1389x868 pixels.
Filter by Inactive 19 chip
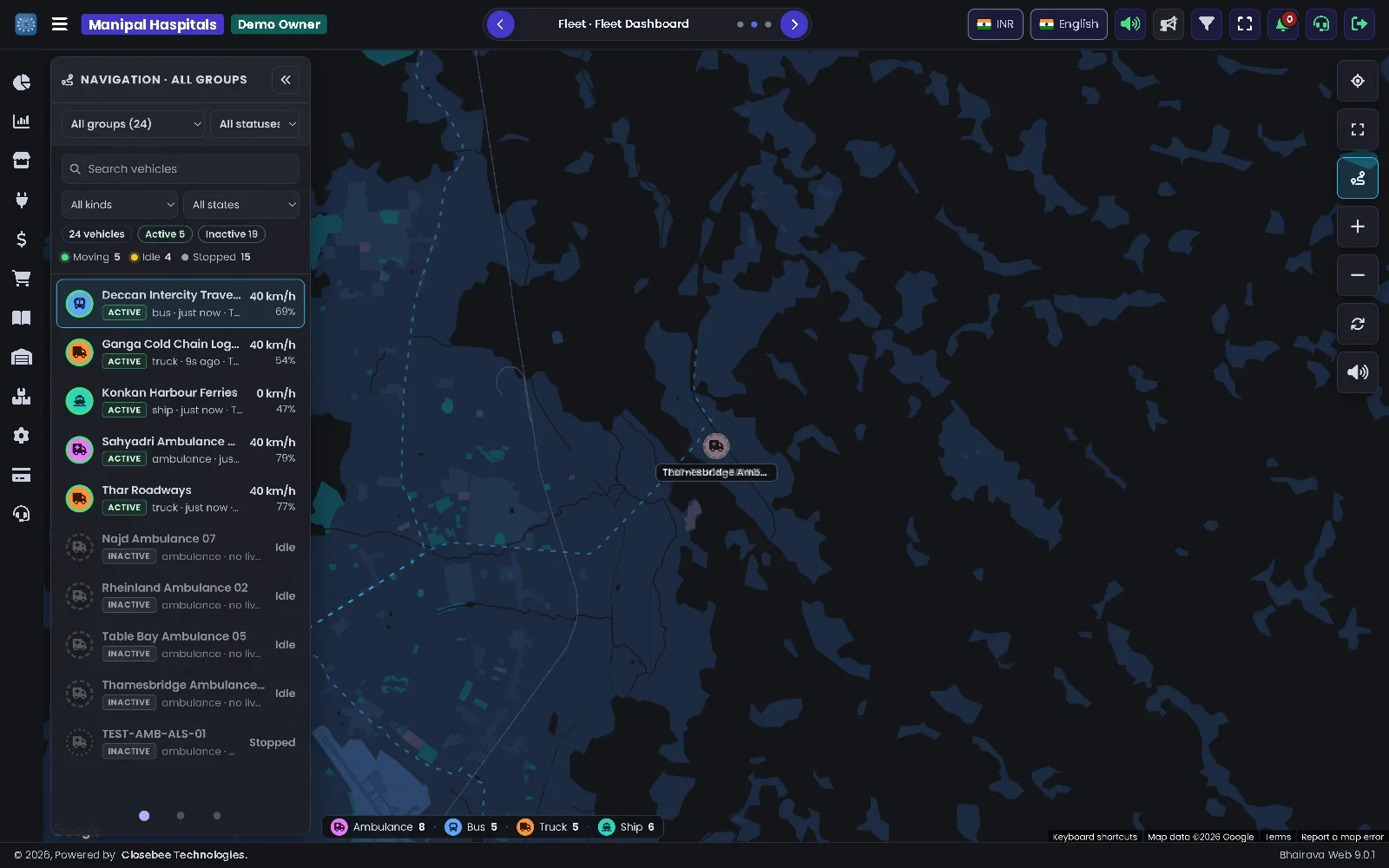click(232, 234)
